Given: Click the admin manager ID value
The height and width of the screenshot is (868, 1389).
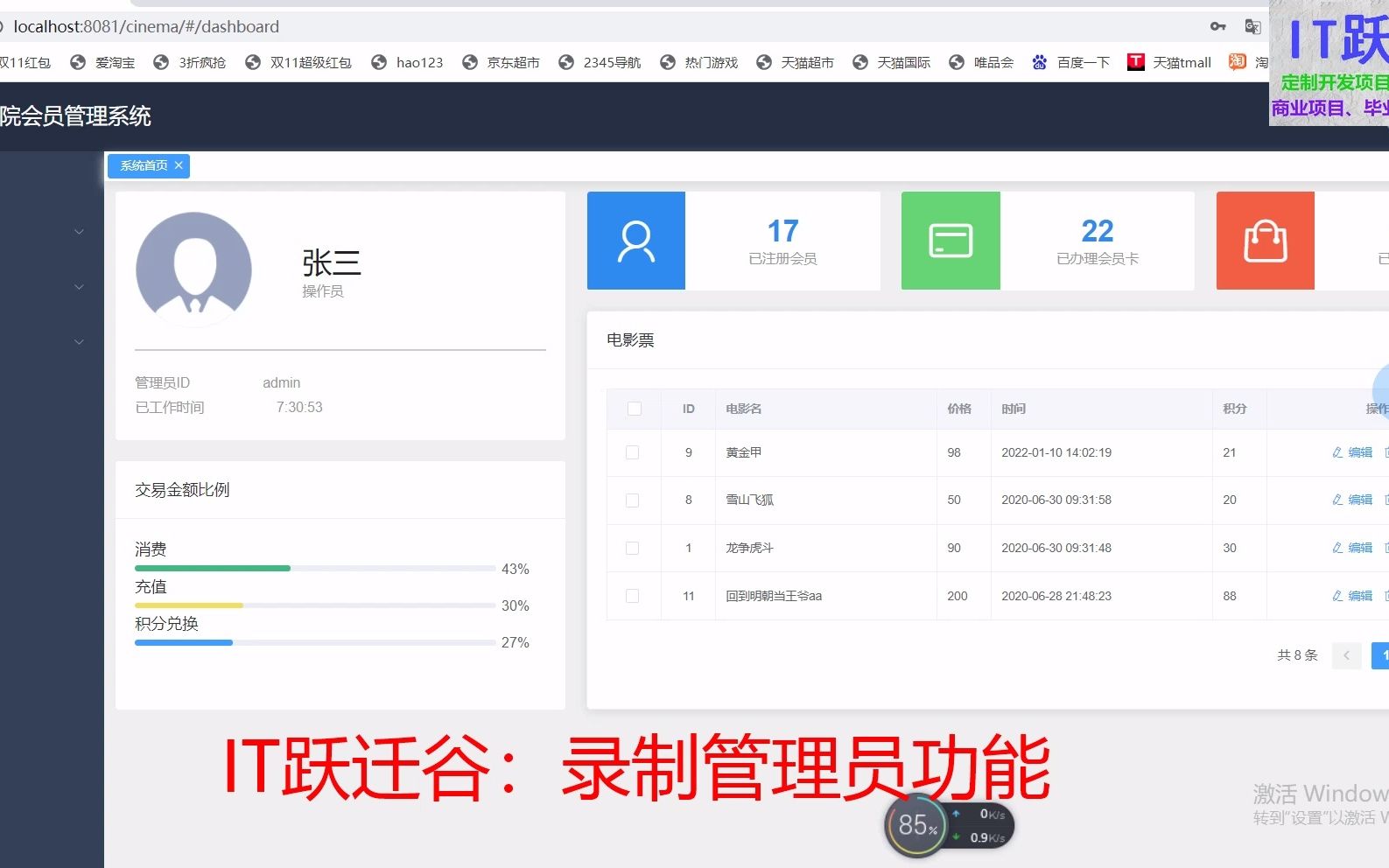Looking at the screenshot, I should coord(282,382).
